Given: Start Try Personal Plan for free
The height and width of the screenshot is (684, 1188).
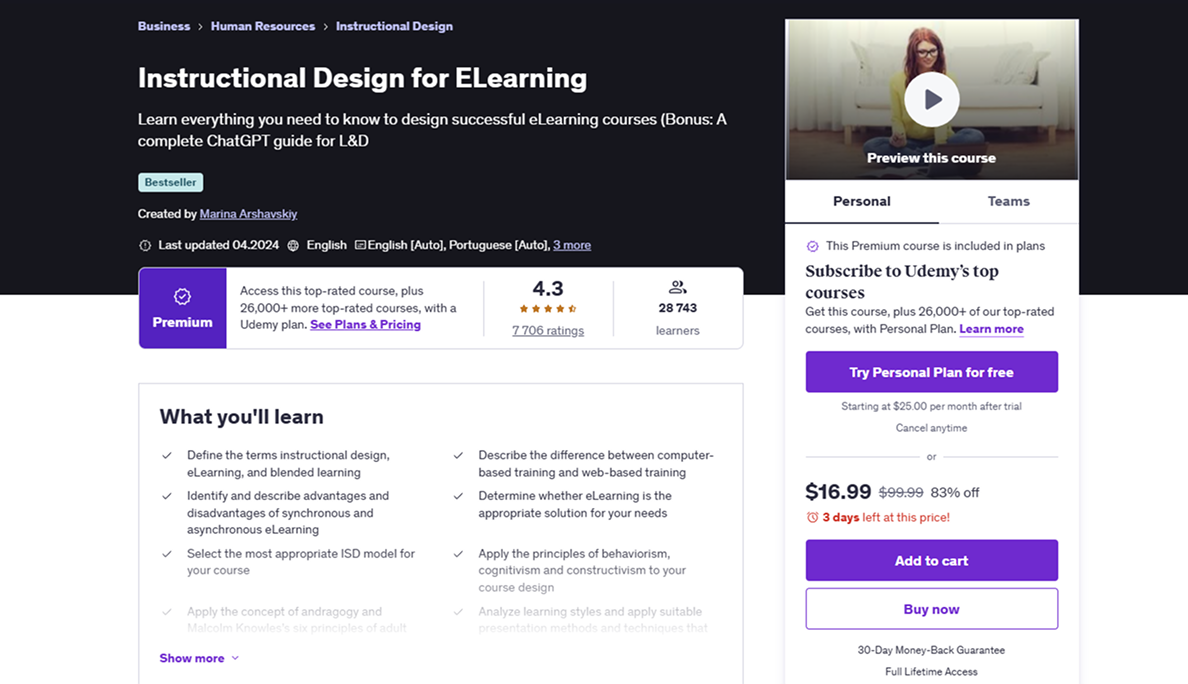Looking at the screenshot, I should point(931,372).
